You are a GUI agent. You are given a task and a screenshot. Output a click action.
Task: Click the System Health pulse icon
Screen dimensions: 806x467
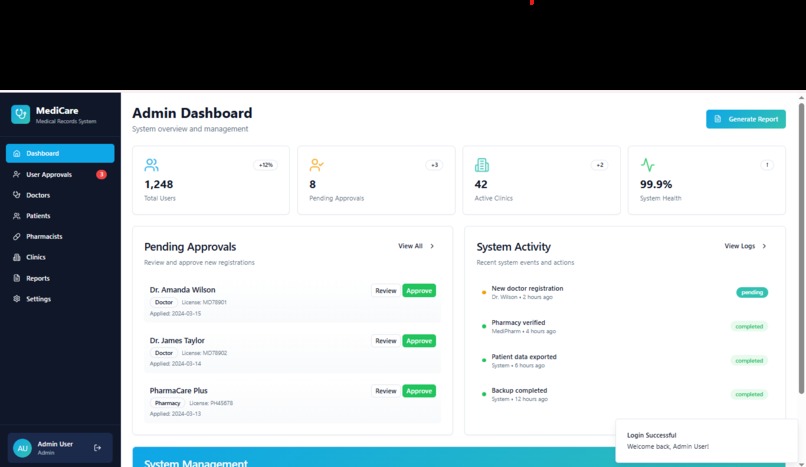(x=647, y=165)
